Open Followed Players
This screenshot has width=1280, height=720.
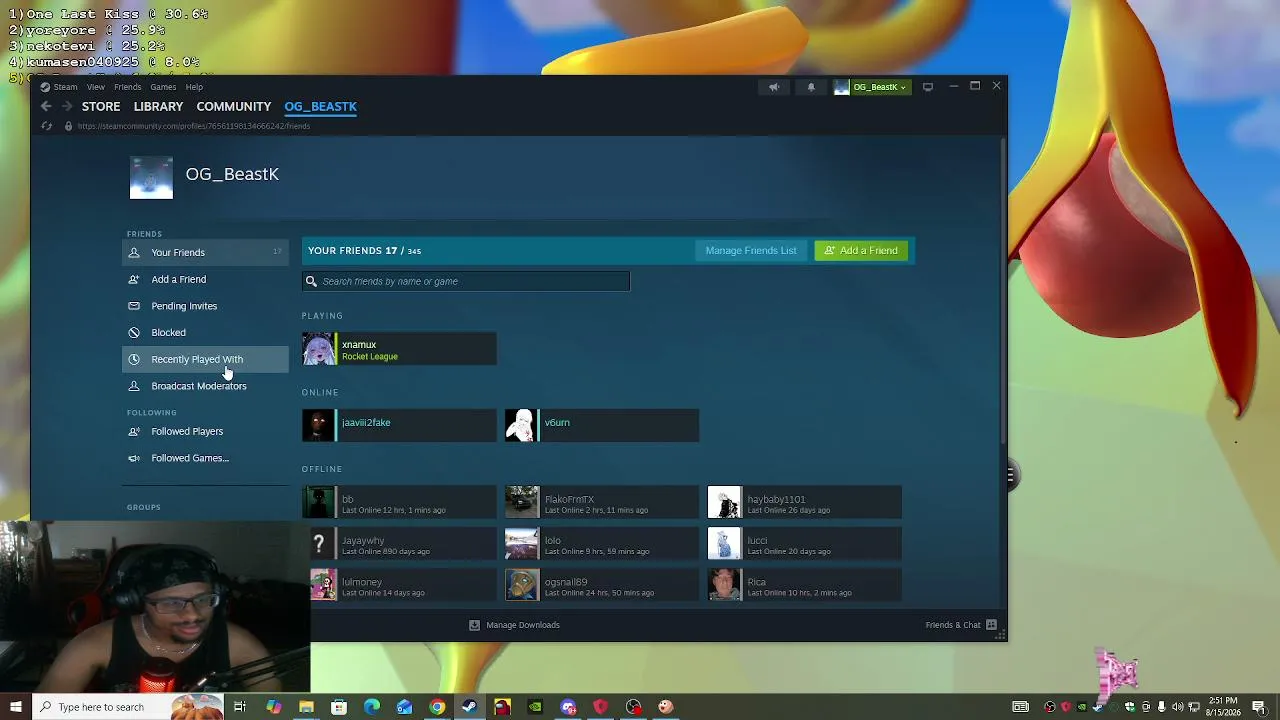(x=206, y=431)
